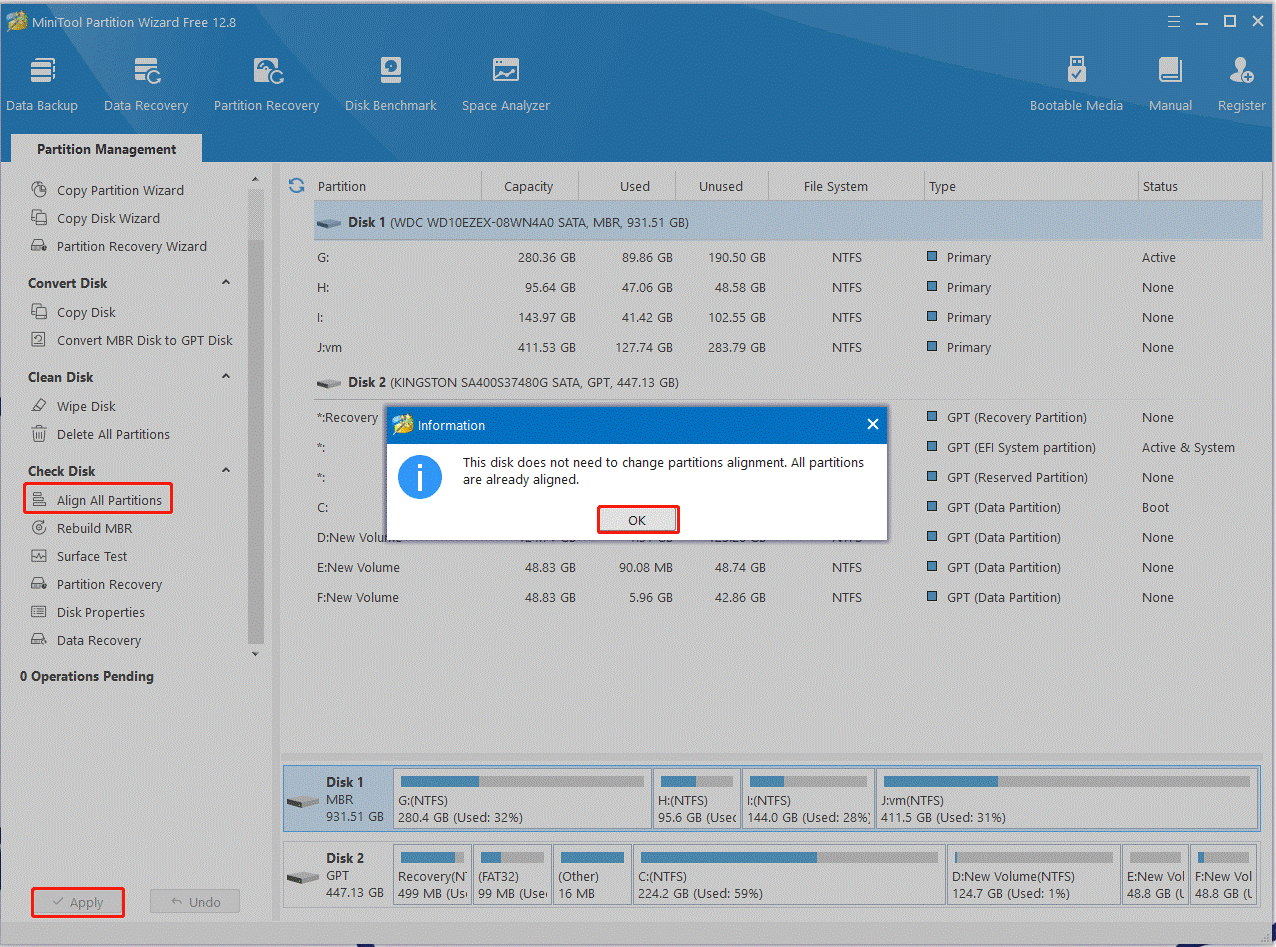The image size is (1276, 947).
Task: Click (Other) 16 MB block in disk map
Action: pos(592,875)
